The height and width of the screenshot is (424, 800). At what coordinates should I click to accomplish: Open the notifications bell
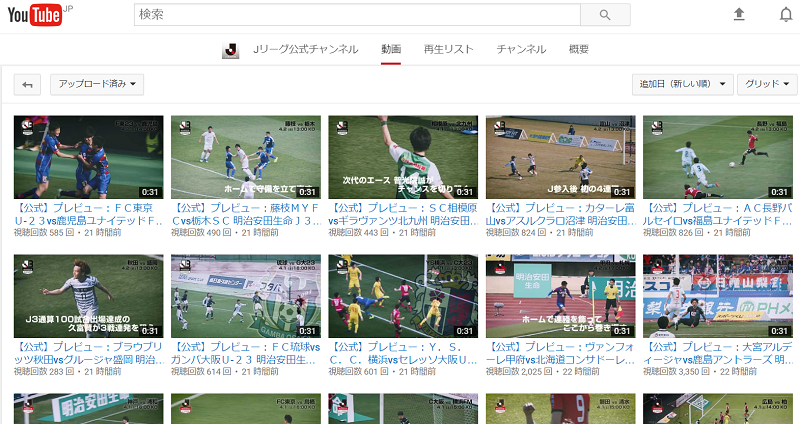pyautogui.click(x=785, y=14)
